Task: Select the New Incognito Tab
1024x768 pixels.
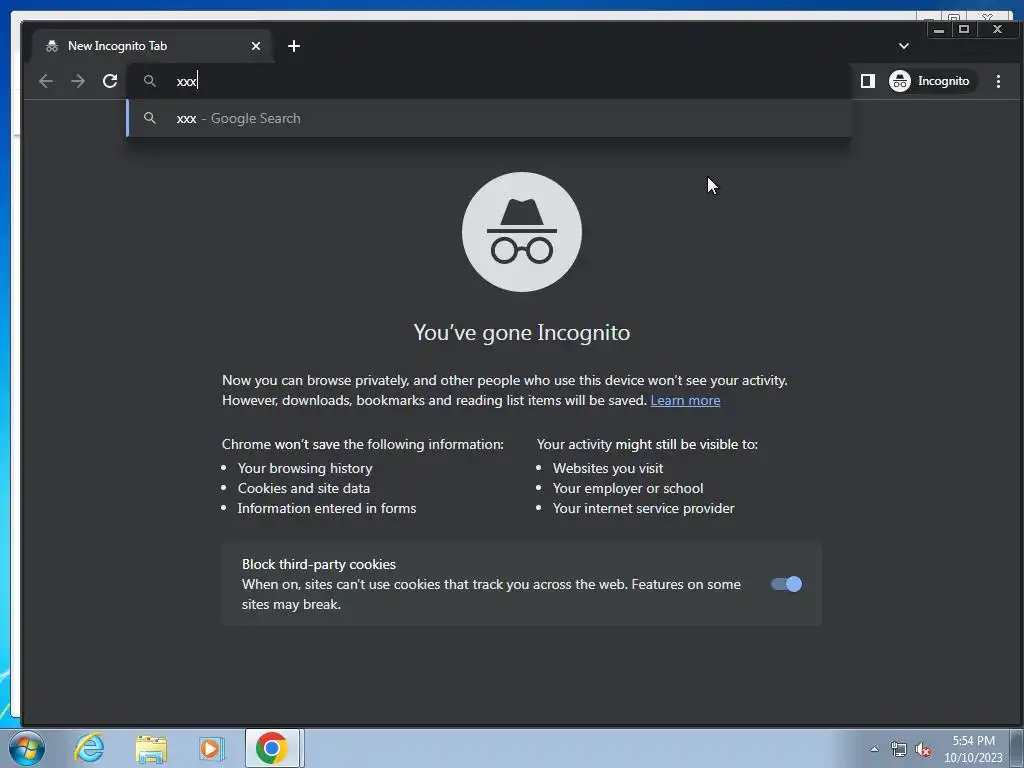Action: tap(152, 46)
